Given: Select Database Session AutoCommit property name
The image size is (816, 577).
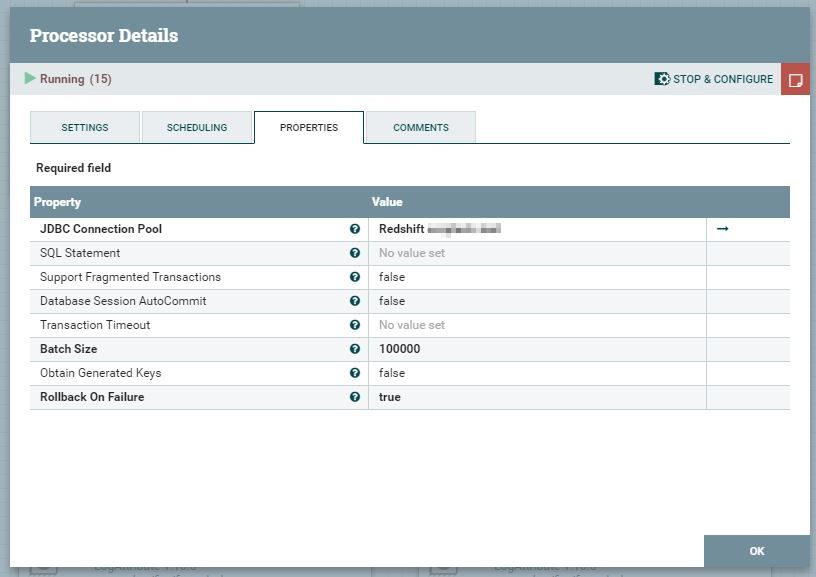Looking at the screenshot, I should coord(123,301).
